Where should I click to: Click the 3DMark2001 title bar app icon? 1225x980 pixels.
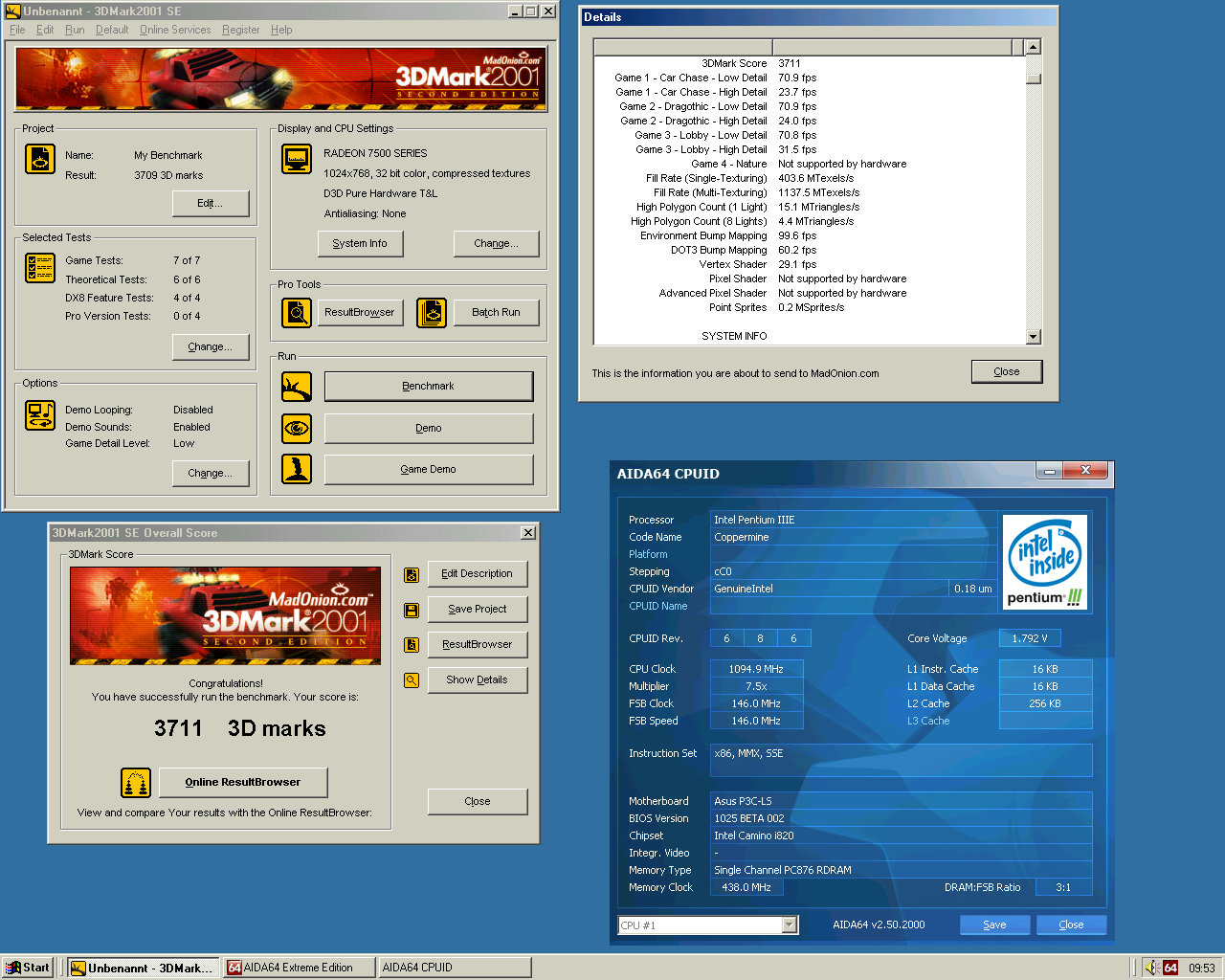click(13, 11)
